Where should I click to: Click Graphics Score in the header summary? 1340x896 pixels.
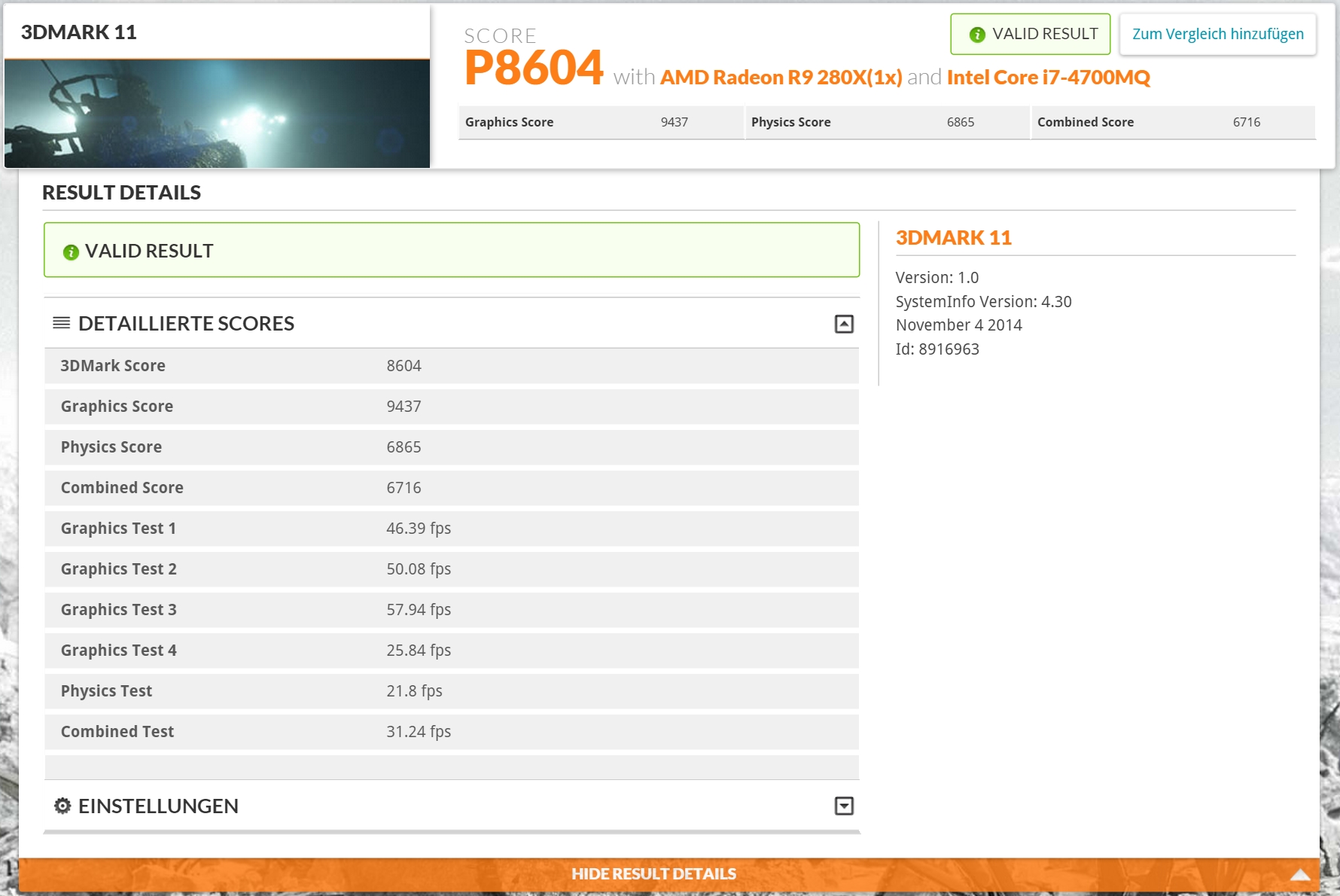coord(509,122)
